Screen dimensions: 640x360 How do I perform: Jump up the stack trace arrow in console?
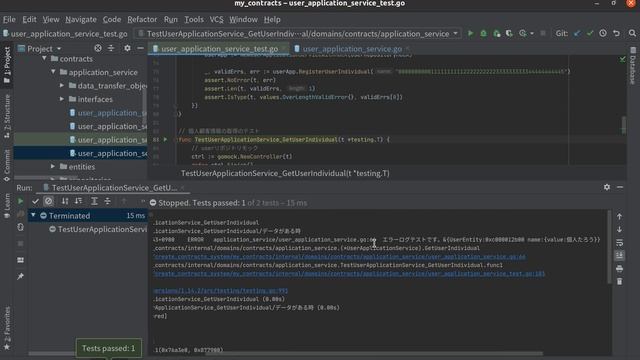(620, 216)
